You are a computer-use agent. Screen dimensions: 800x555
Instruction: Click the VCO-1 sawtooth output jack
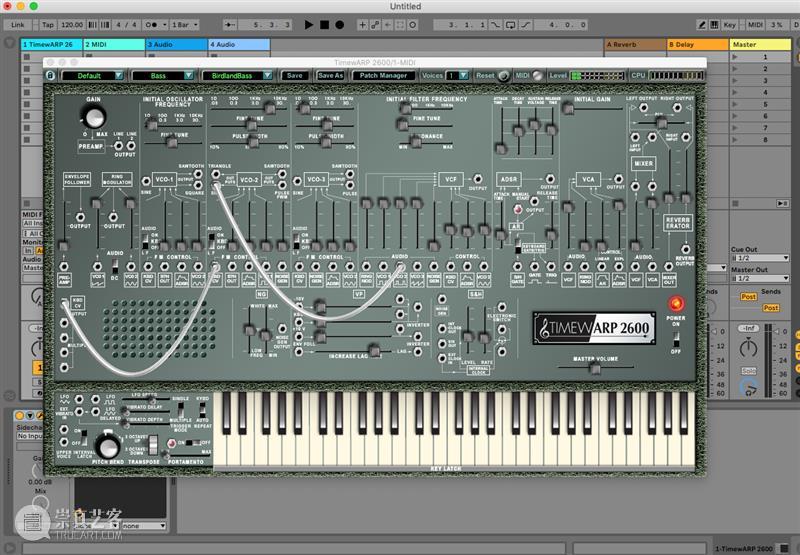198,174
